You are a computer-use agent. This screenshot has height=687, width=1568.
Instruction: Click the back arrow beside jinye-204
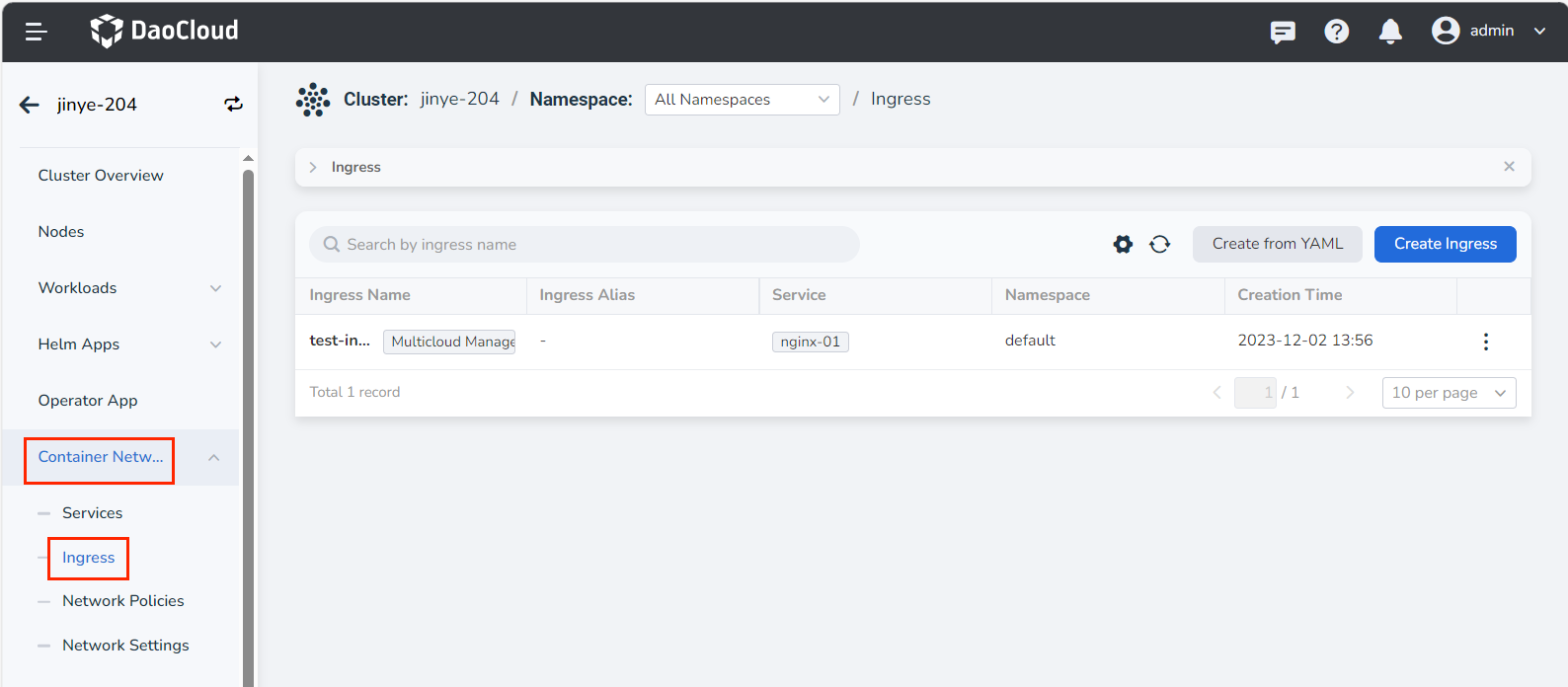pos(30,105)
